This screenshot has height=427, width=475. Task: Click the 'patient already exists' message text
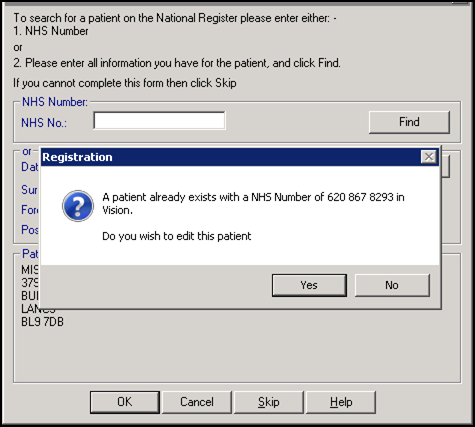(x=253, y=204)
